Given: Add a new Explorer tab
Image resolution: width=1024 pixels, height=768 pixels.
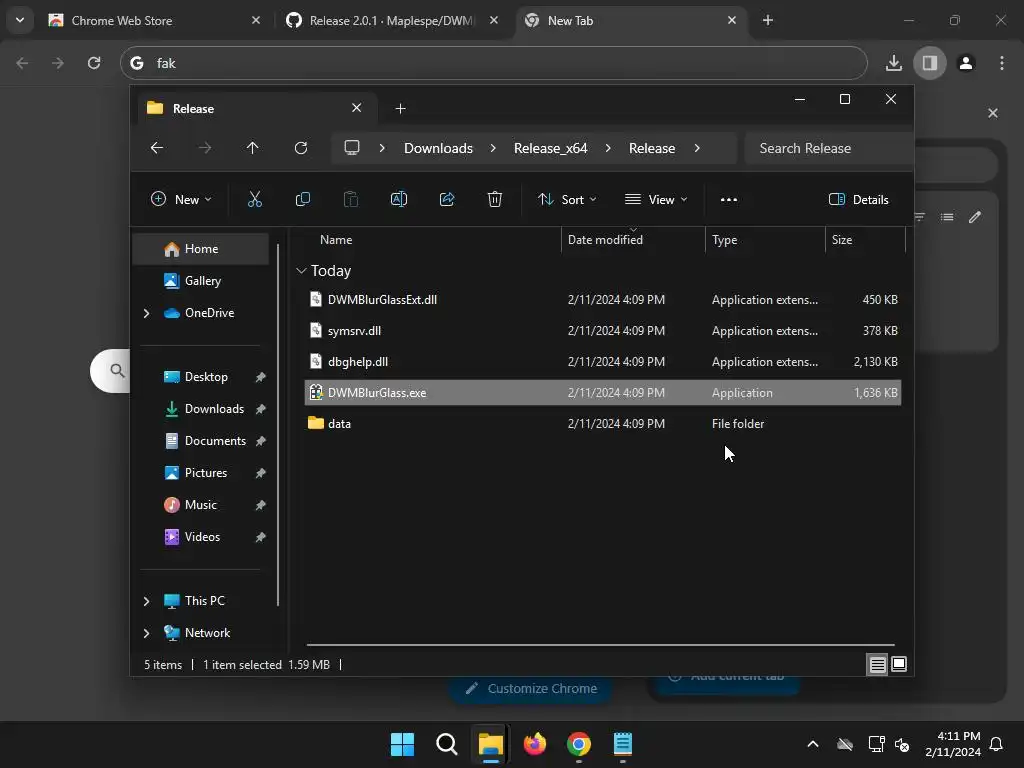Looking at the screenshot, I should 400,108.
